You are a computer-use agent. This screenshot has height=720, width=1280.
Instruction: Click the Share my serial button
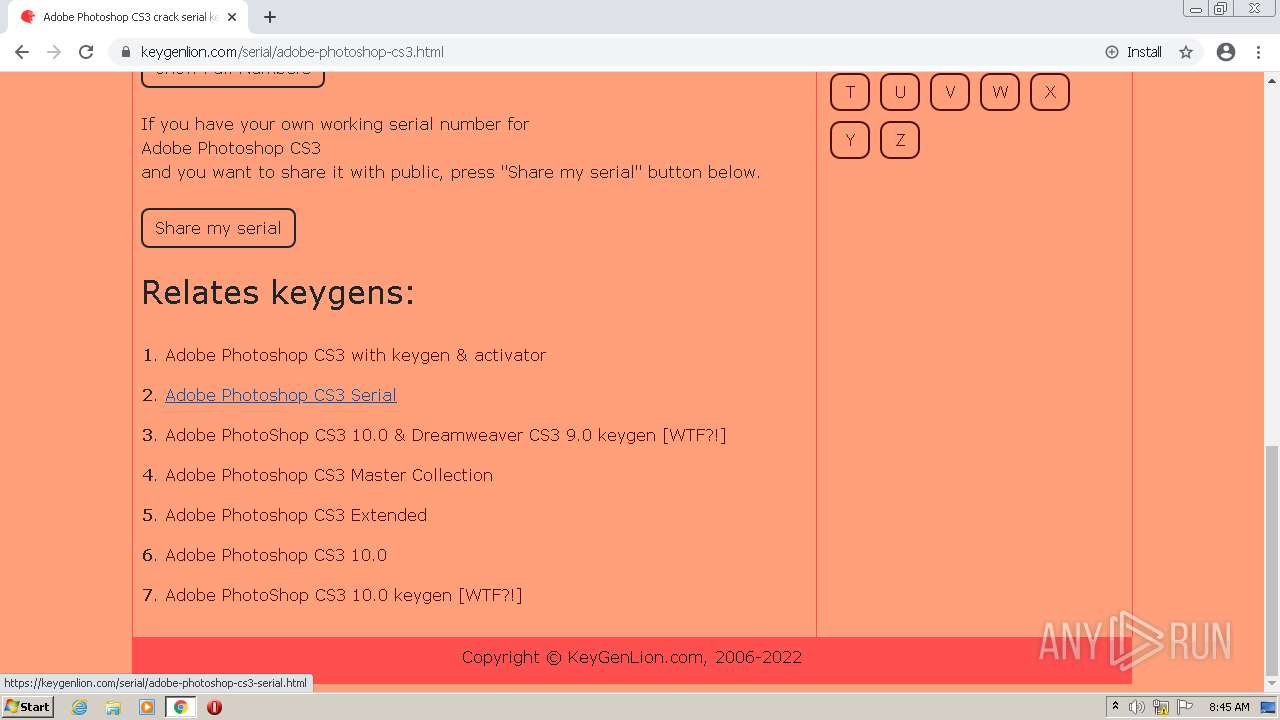pyautogui.click(x=218, y=228)
